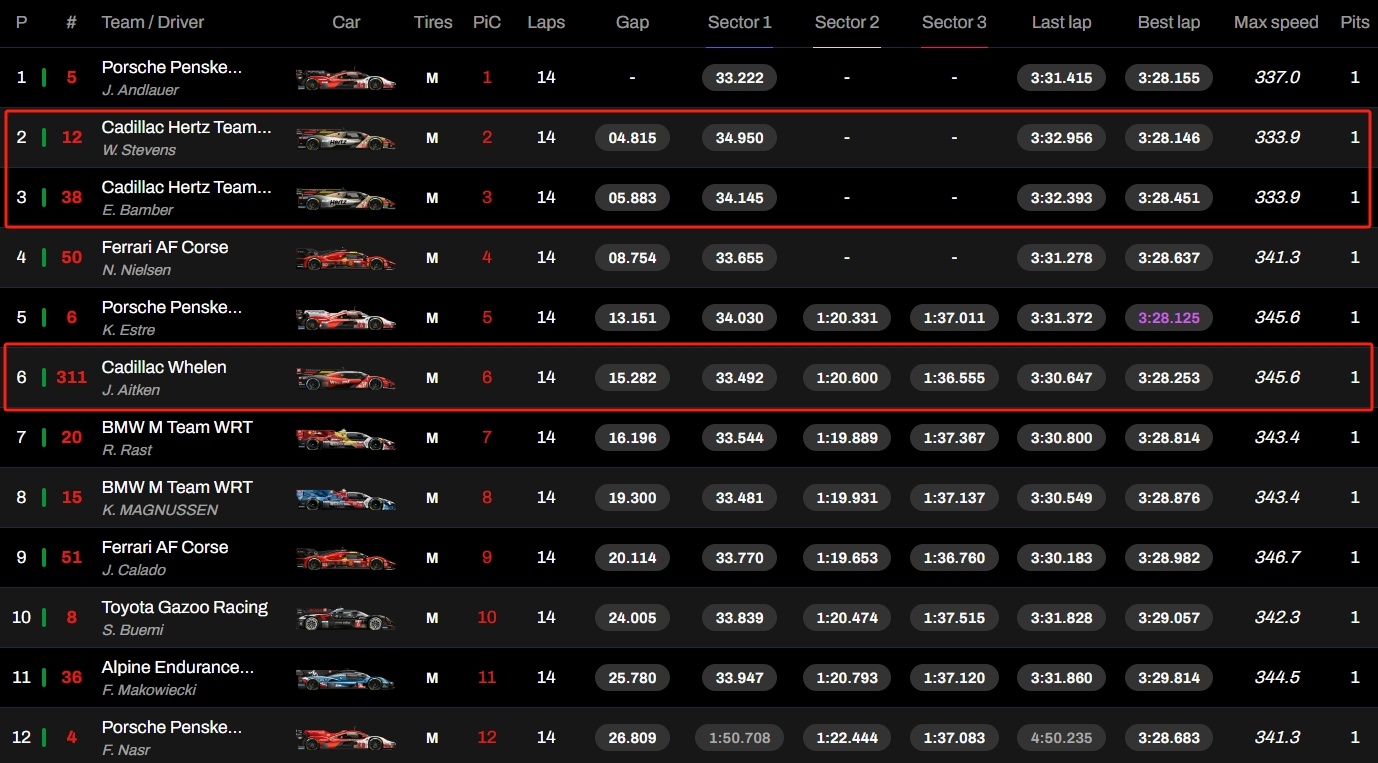
Task: Click the Max speed column header
Action: tap(1276, 22)
